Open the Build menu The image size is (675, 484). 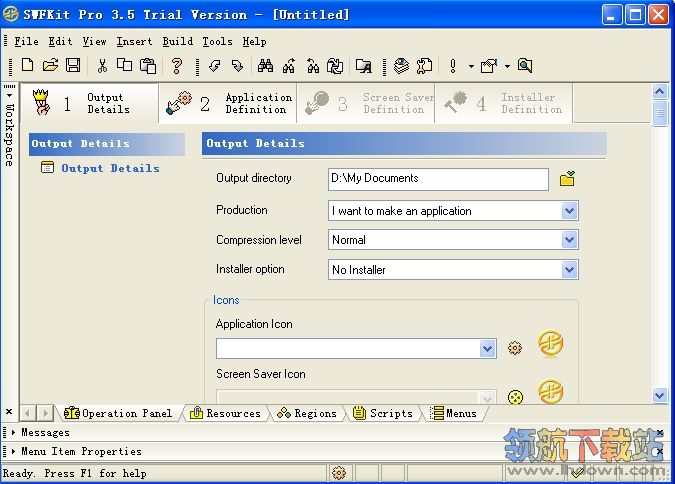coord(177,41)
